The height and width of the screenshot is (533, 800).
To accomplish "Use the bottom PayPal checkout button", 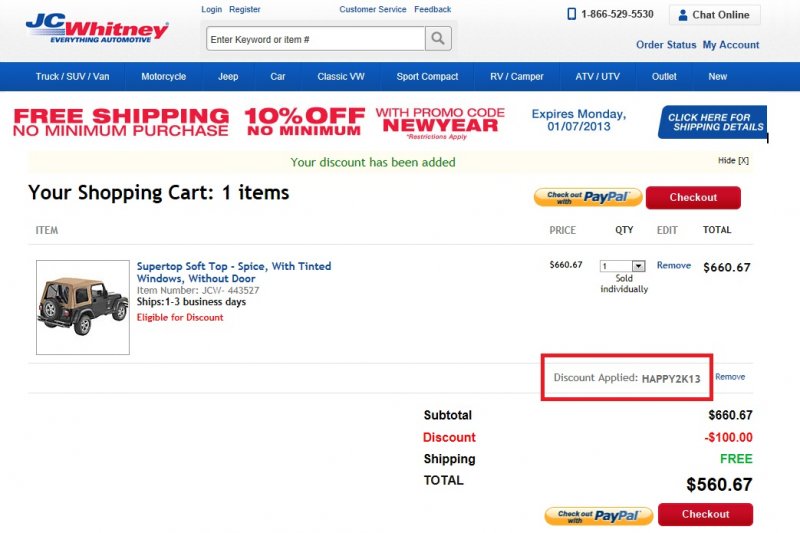I will coord(598,515).
